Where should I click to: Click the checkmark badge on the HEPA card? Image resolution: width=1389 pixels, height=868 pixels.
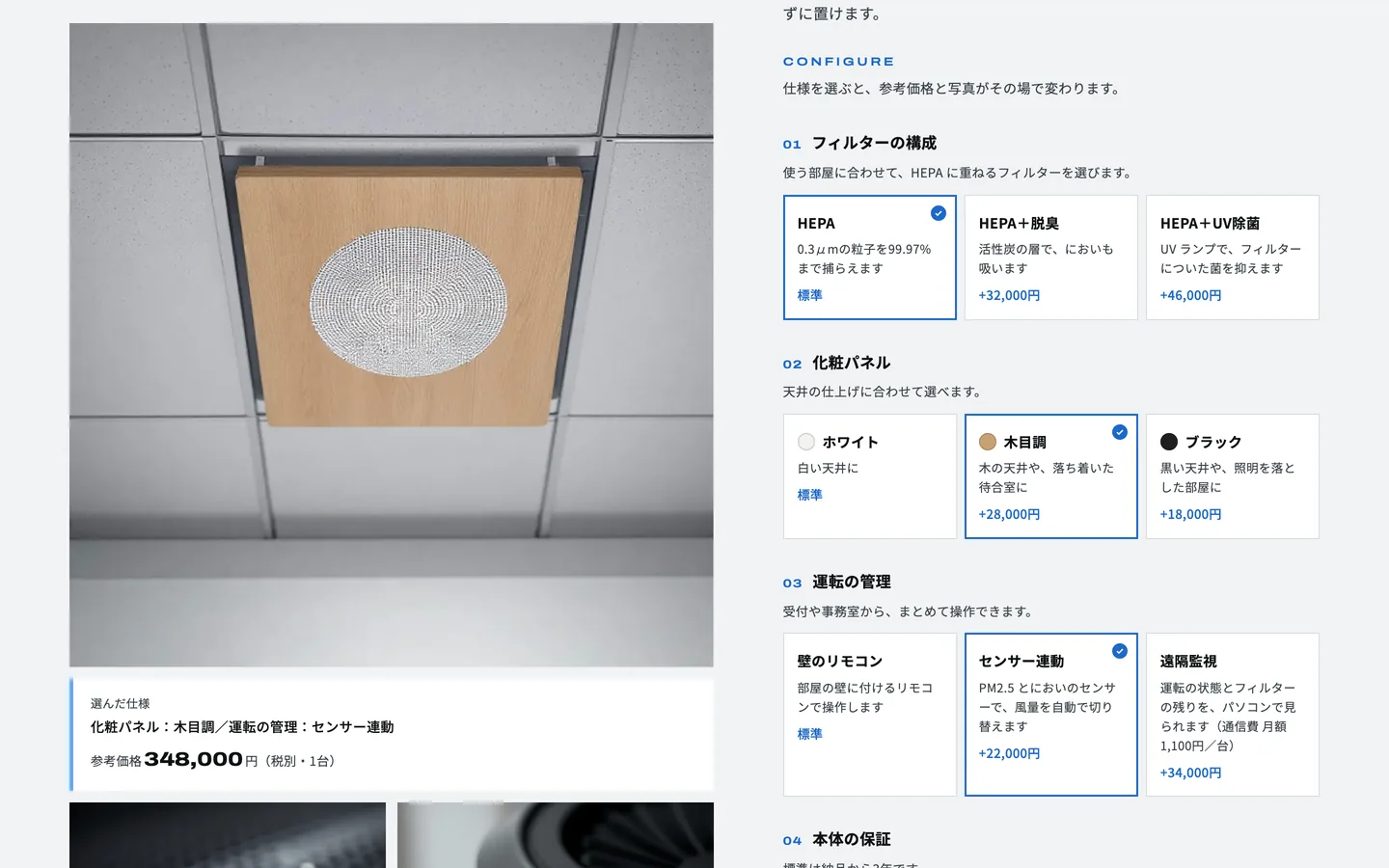(x=939, y=213)
